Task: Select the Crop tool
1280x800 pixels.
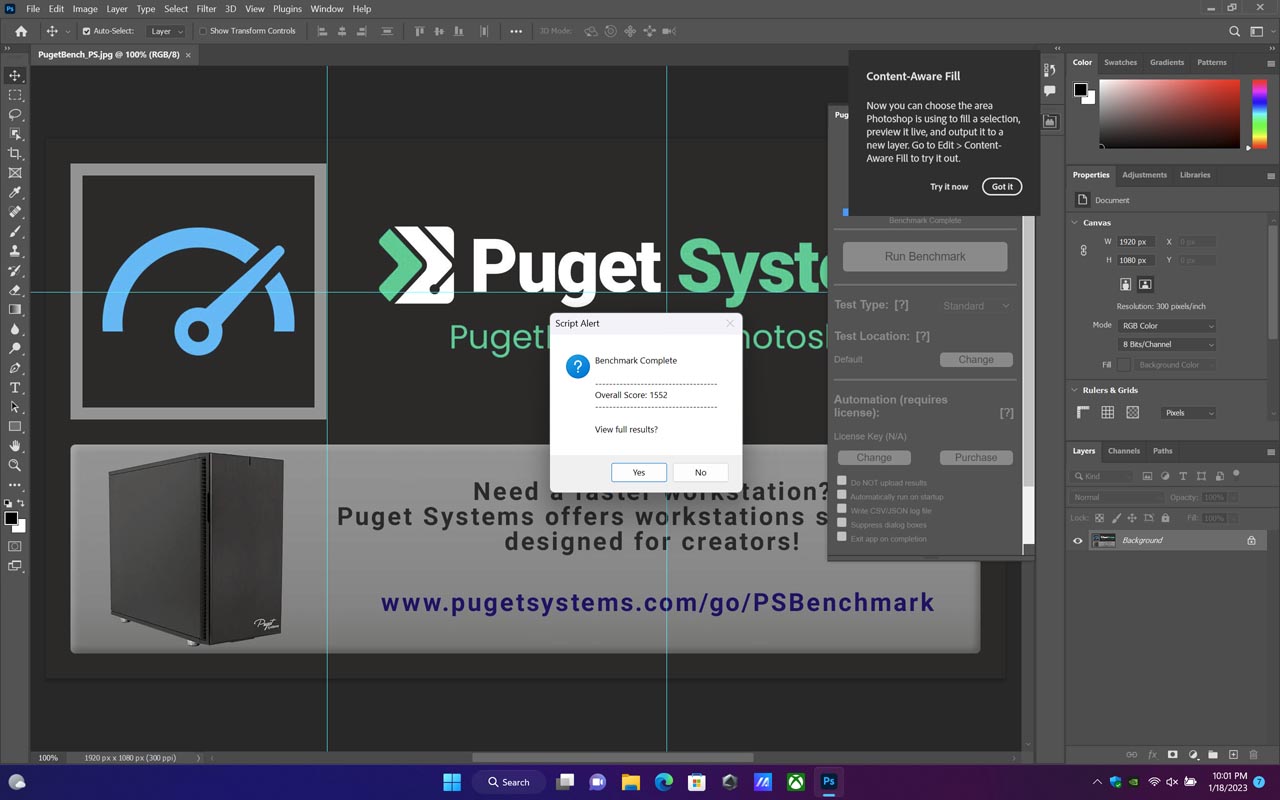Action: (15, 154)
